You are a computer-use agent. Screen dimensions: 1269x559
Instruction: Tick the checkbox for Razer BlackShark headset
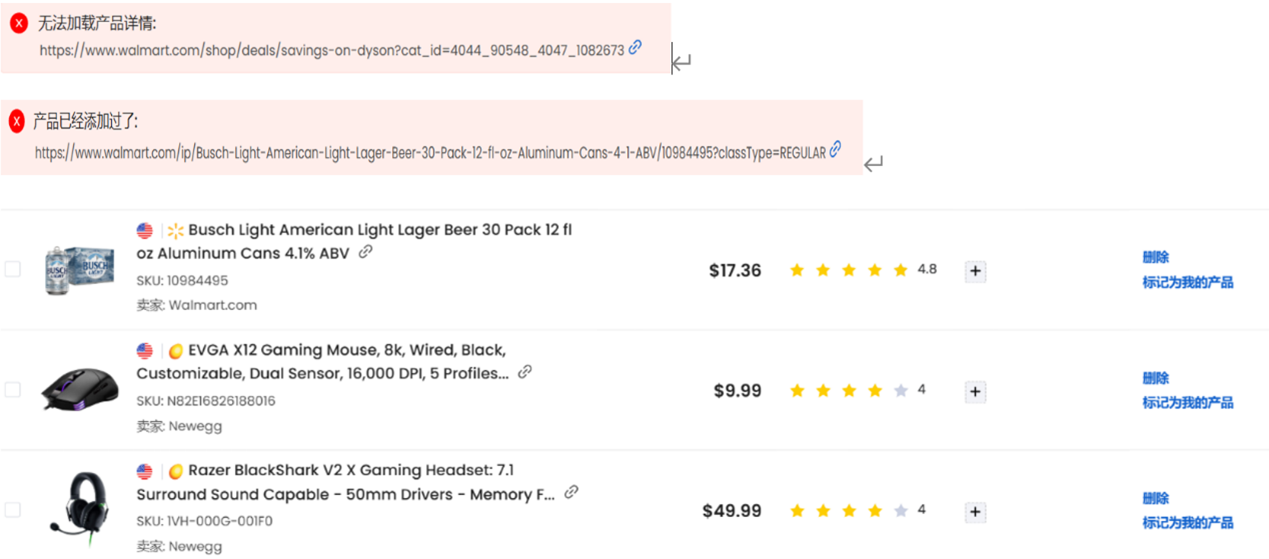point(12,510)
